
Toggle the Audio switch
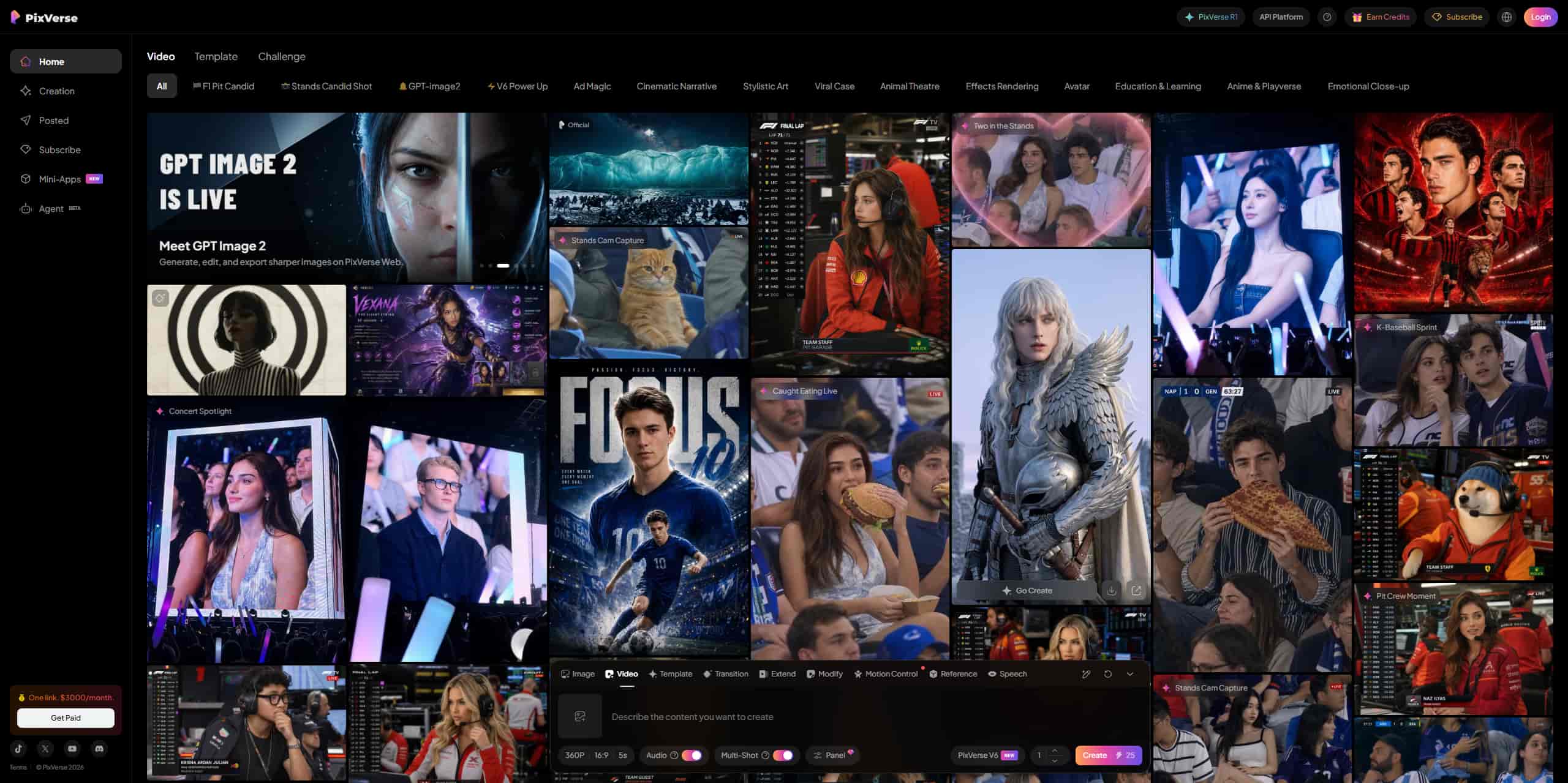[692, 755]
